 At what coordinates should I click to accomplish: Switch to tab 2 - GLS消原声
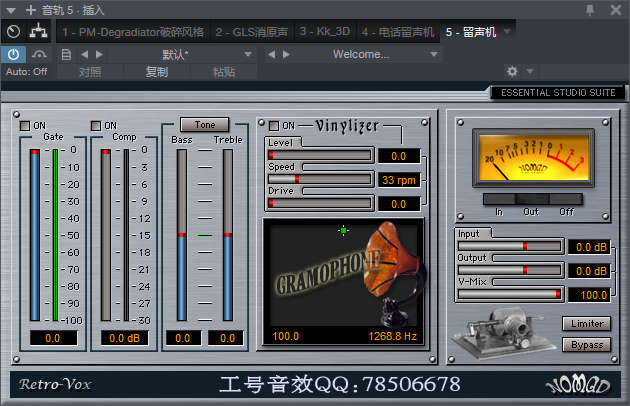pyautogui.click(x=252, y=32)
